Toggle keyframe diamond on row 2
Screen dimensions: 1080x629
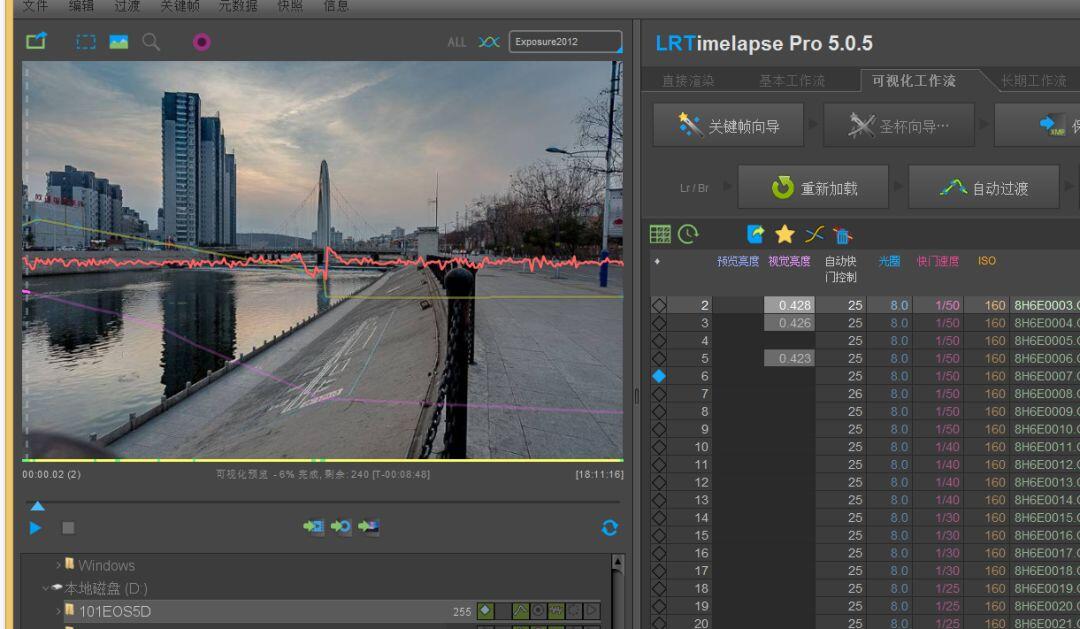pyautogui.click(x=658, y=305)
